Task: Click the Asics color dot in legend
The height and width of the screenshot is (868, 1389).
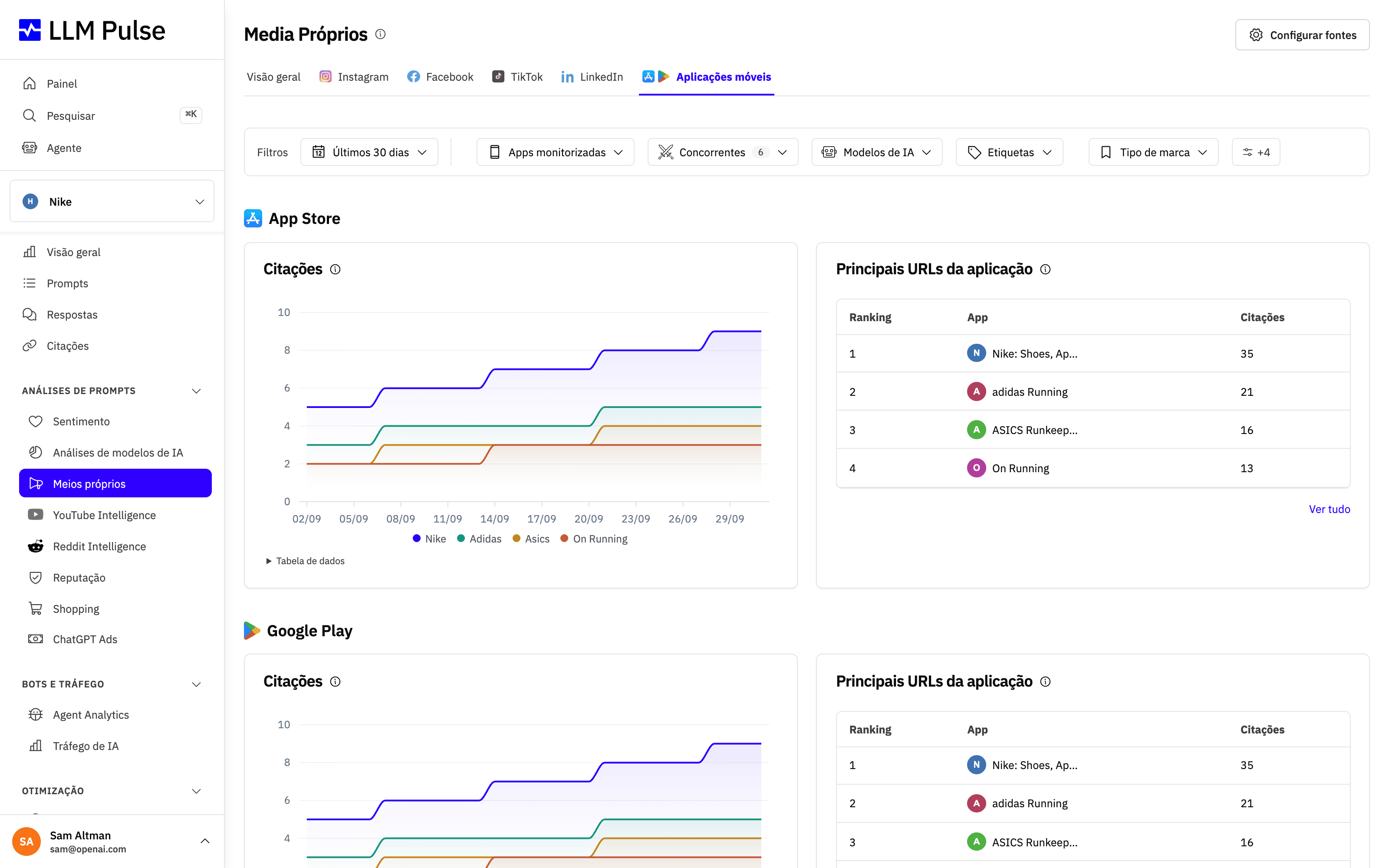Action: point(517,539)
